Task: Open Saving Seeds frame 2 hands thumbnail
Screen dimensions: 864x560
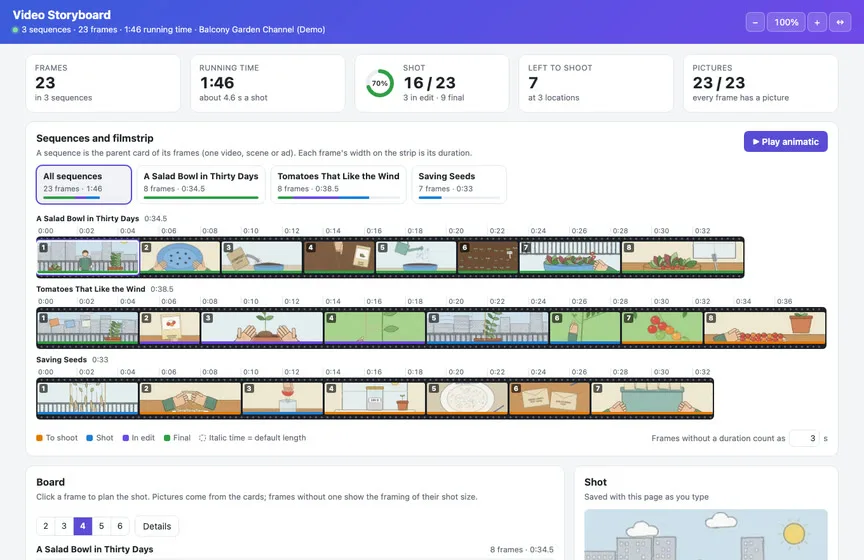Action: click(190, 399)
